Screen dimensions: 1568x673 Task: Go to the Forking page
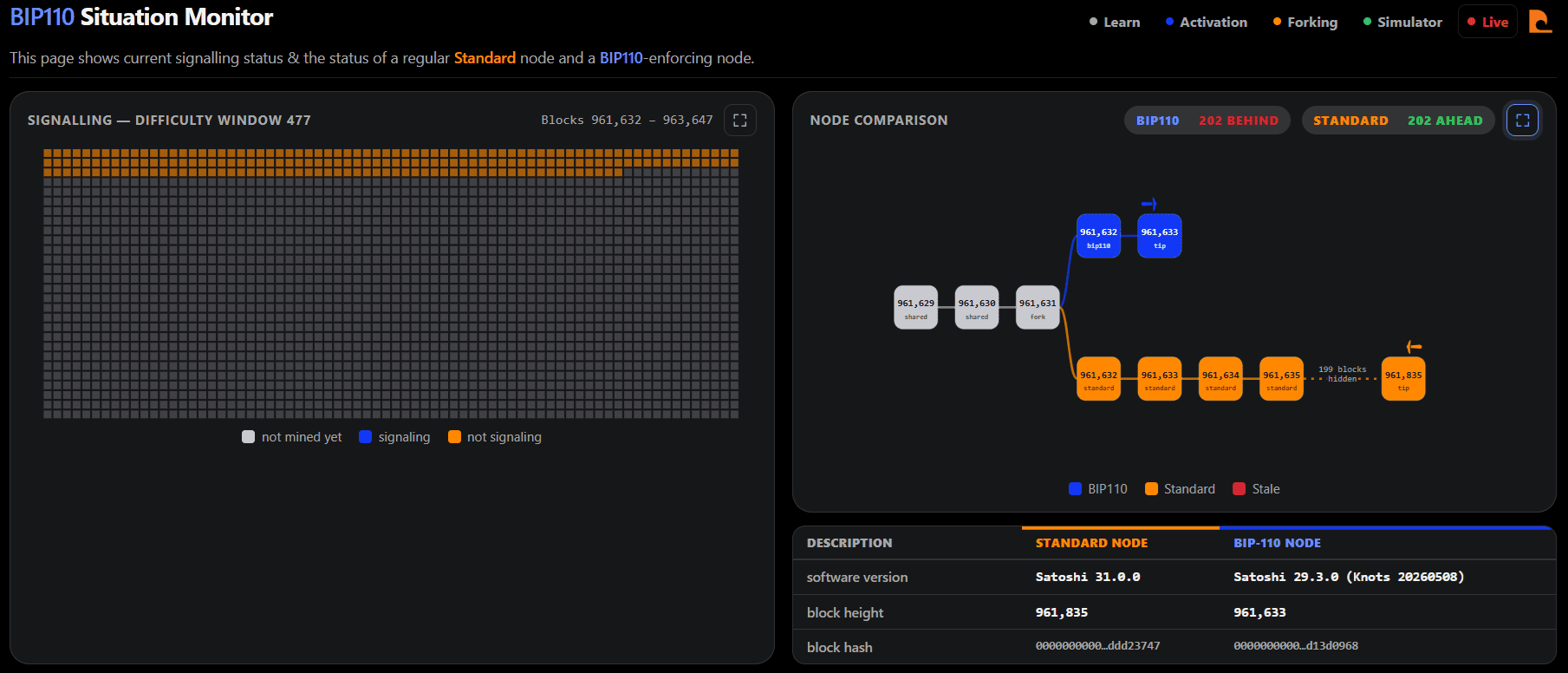click(1305, 23)
